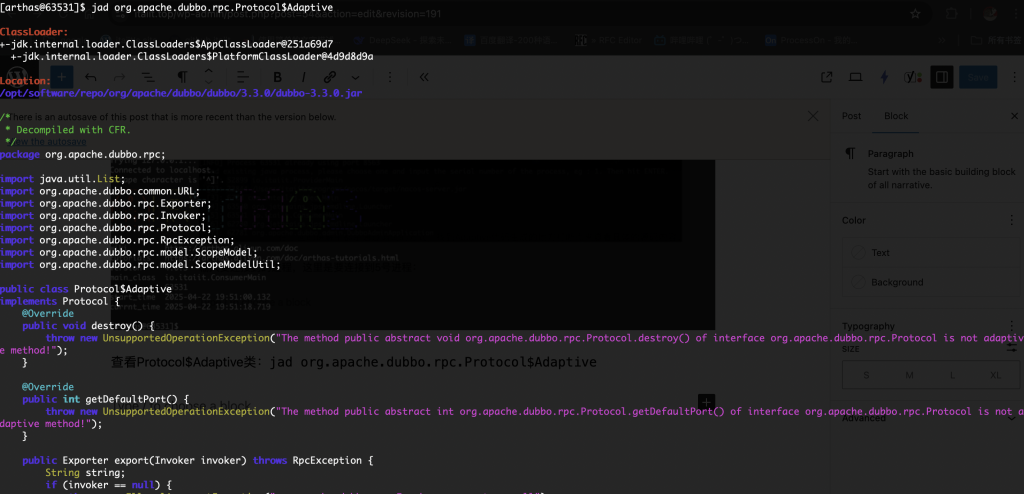Select font size L
1024x494 pixels.
tap(952, 375)
